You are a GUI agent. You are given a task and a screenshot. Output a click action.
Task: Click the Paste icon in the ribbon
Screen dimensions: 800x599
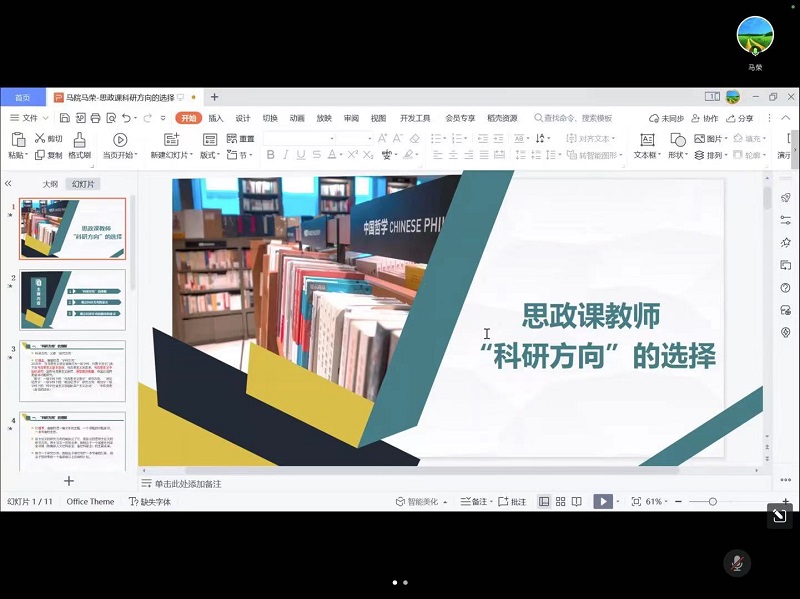17,141
